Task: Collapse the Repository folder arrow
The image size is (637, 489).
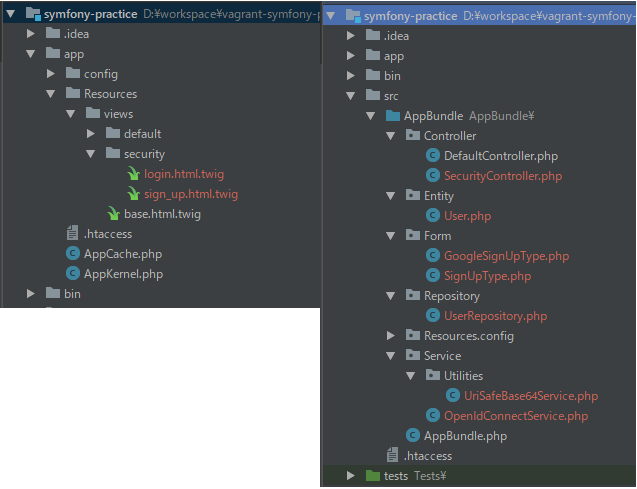Action: pos(390,296)
